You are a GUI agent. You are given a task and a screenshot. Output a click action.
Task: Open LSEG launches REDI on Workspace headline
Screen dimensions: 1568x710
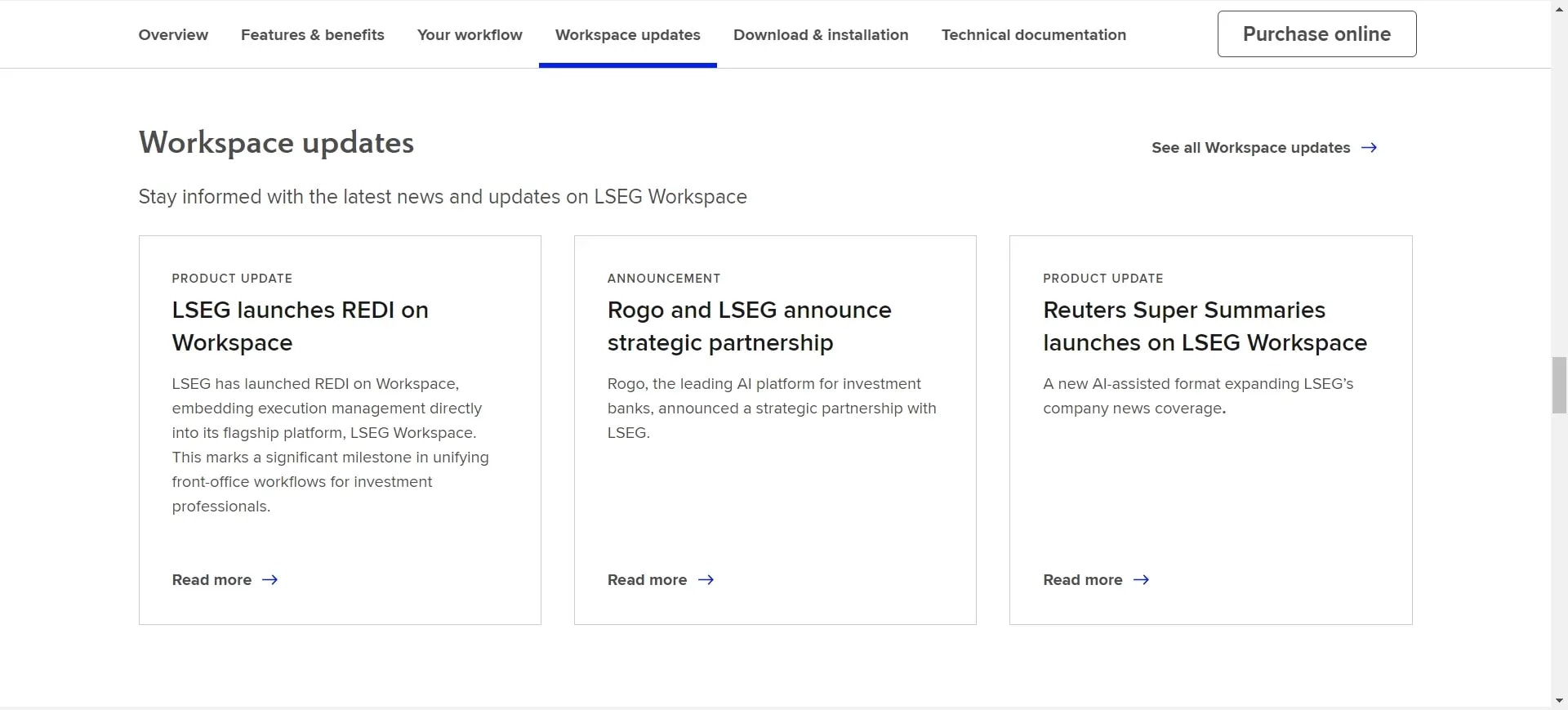[300, 326]
